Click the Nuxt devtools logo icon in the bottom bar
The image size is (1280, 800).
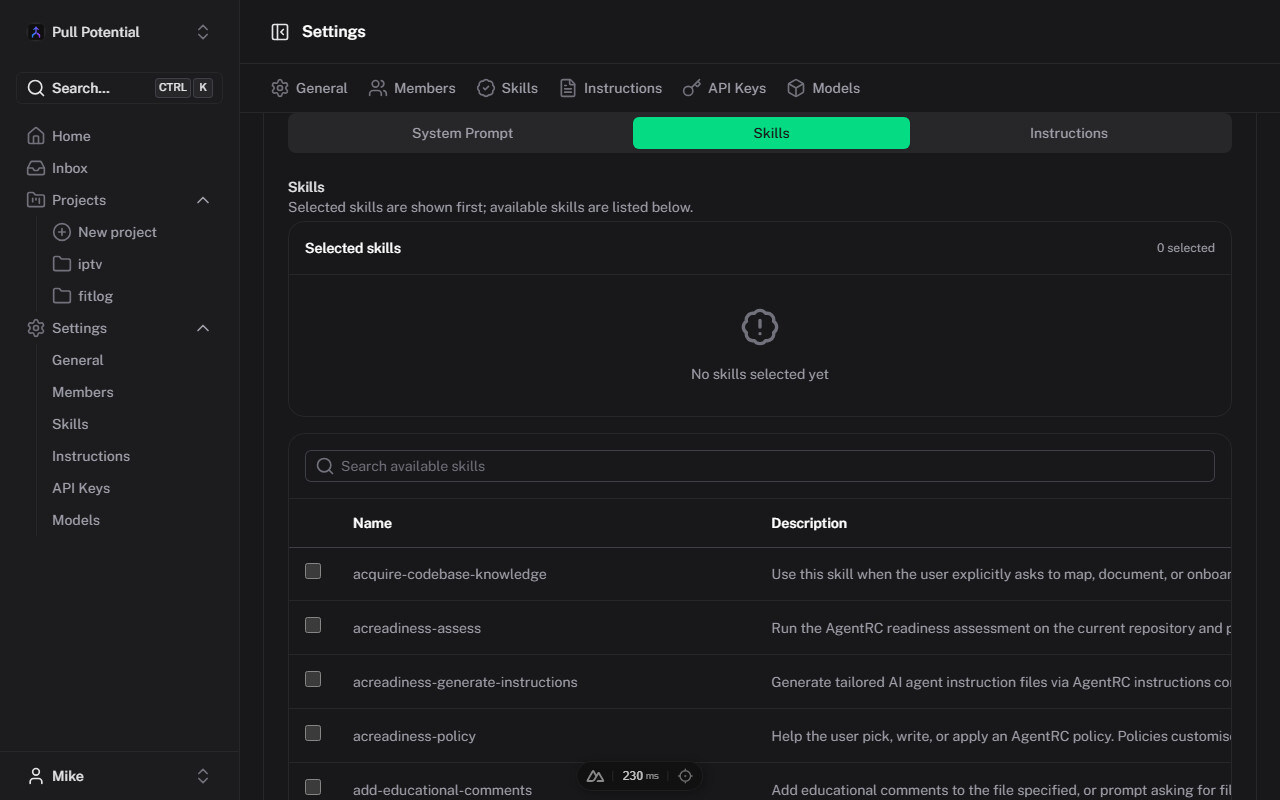click(596, 776)
